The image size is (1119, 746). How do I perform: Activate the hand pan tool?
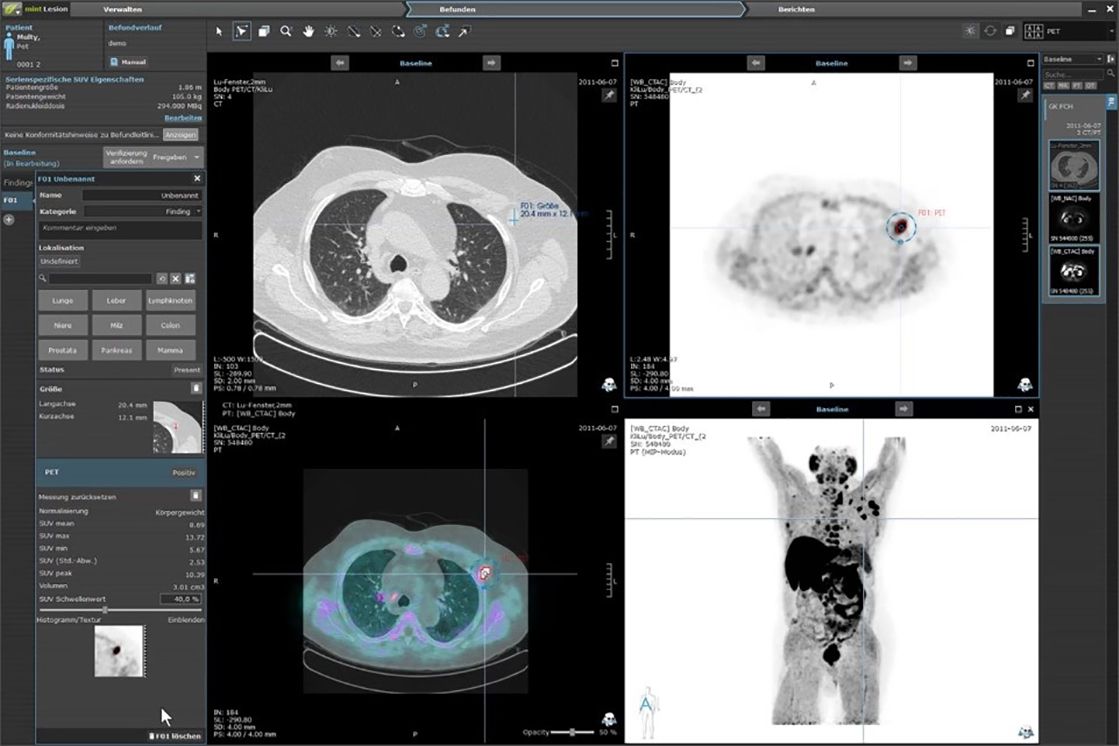pos(309,31)
